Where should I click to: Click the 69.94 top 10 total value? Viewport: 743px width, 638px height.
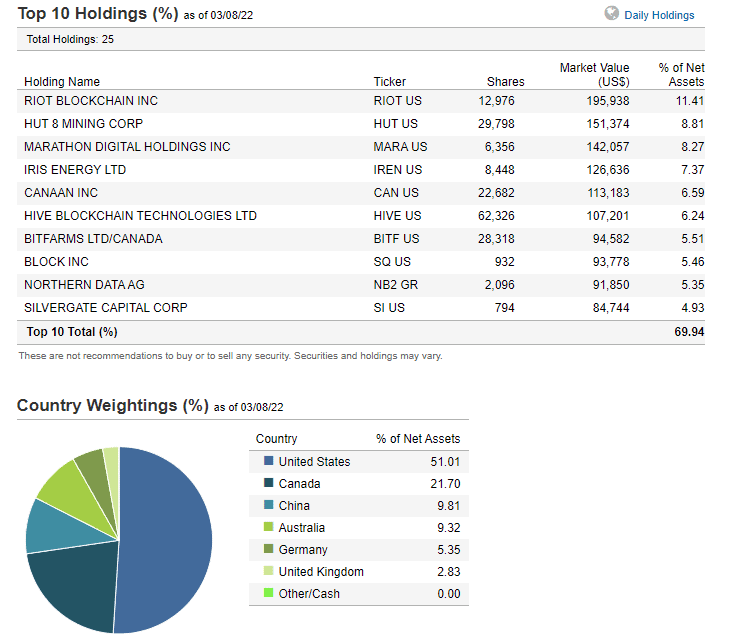click(689, 332)
